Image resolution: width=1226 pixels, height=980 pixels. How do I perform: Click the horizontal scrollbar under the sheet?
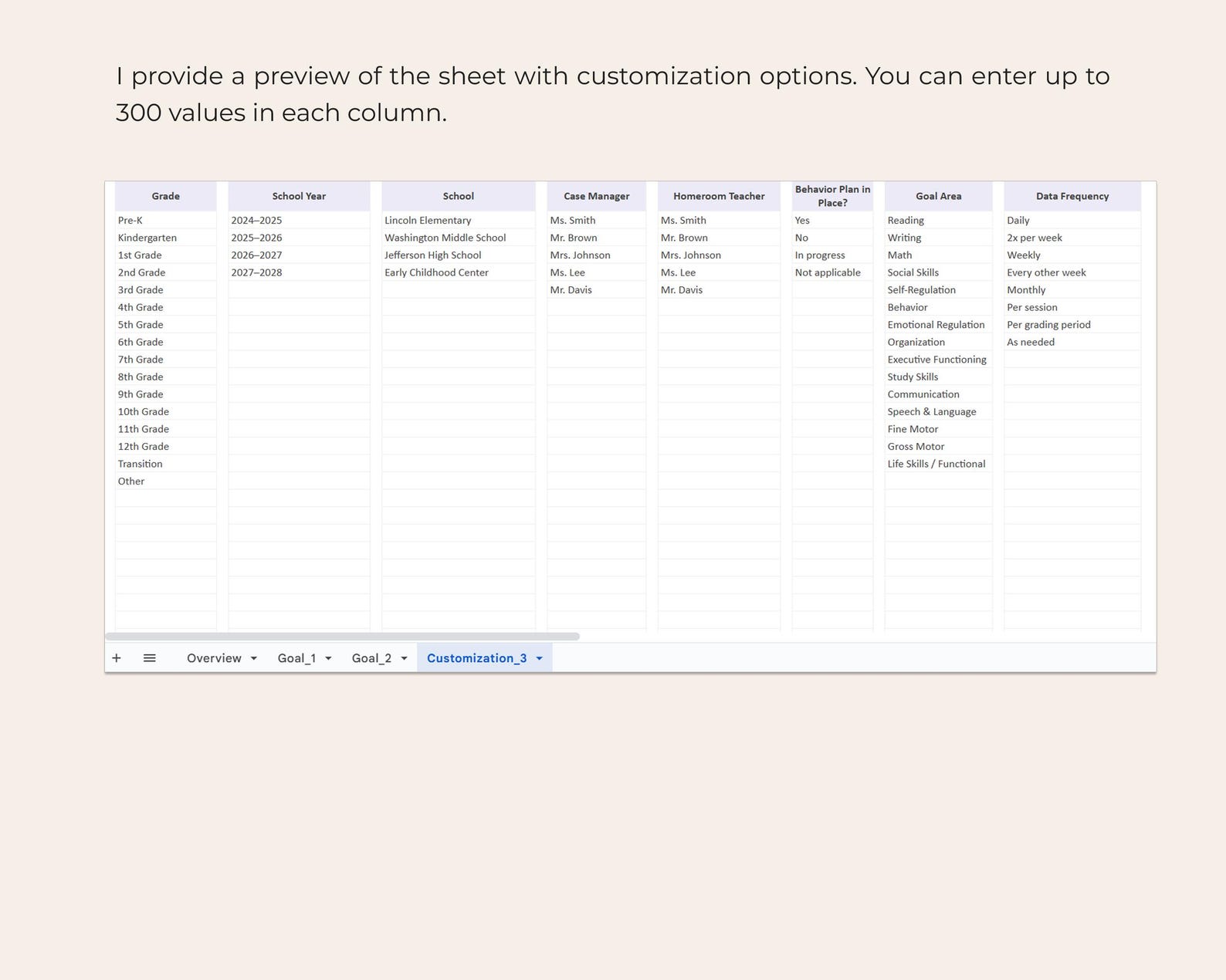pos(342,637)
